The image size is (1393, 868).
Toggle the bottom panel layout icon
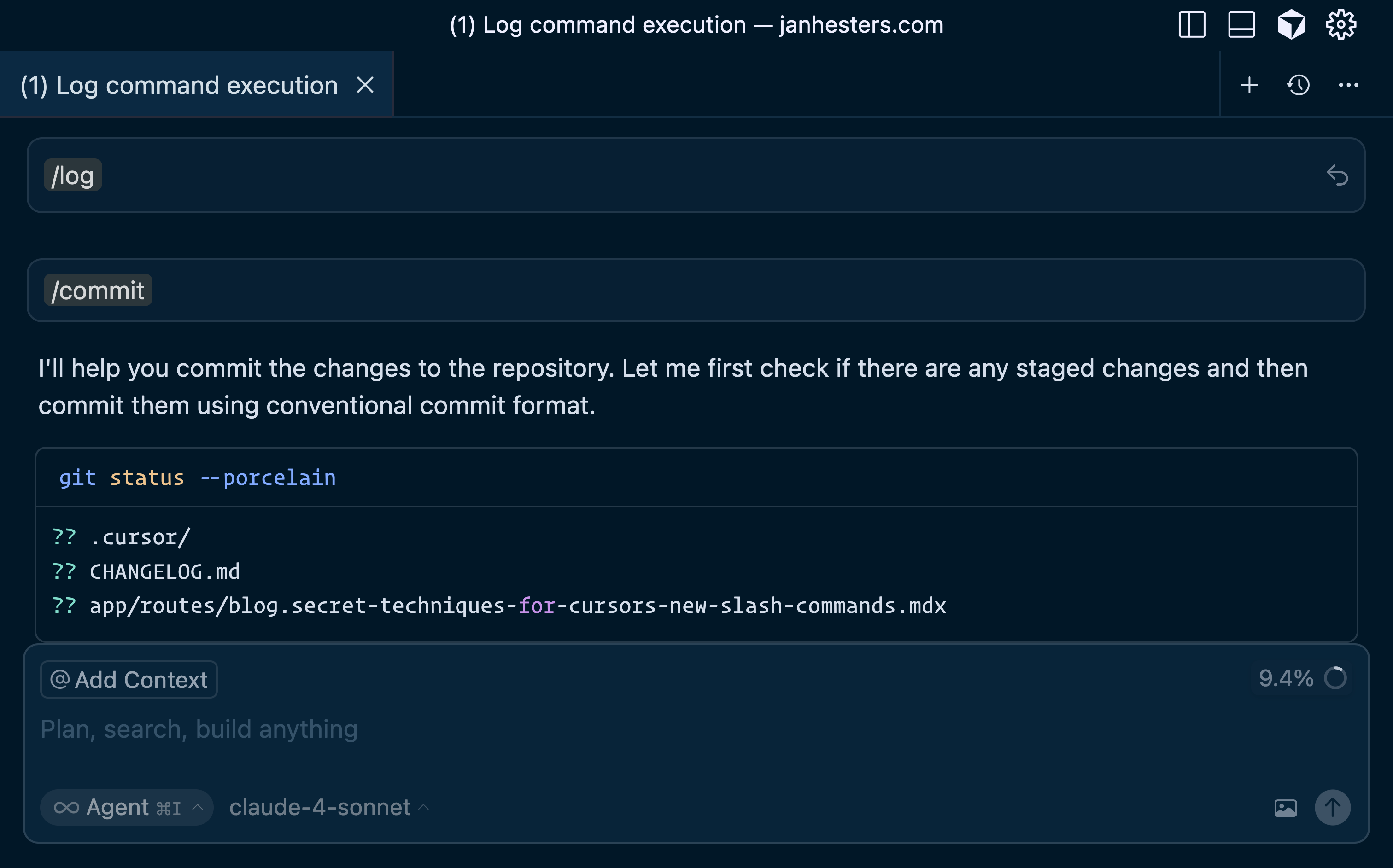click(1241, 25)
